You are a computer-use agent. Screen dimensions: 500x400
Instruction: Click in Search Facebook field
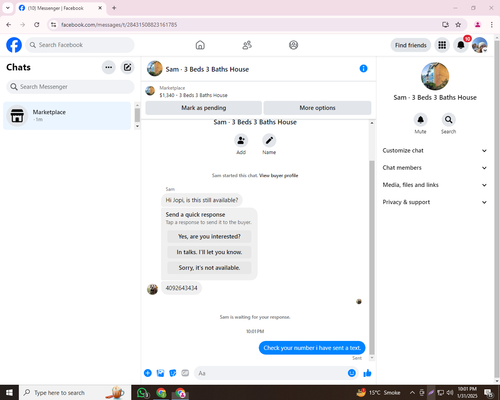(x=80, y=45)
